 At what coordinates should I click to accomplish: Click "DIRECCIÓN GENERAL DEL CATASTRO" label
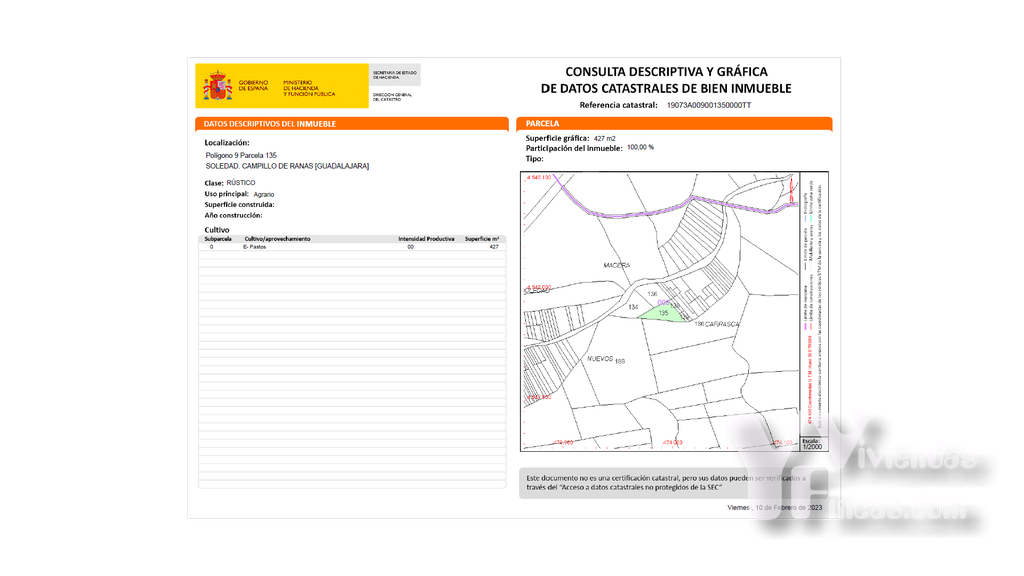pyautogui.click(x=392, y=97)
